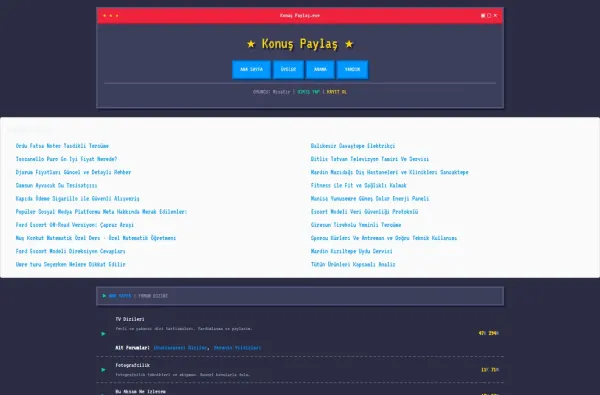Click the green arrow icon beside TV Dizileri
This screenshot has height=395, width=600.
(103, 334)
